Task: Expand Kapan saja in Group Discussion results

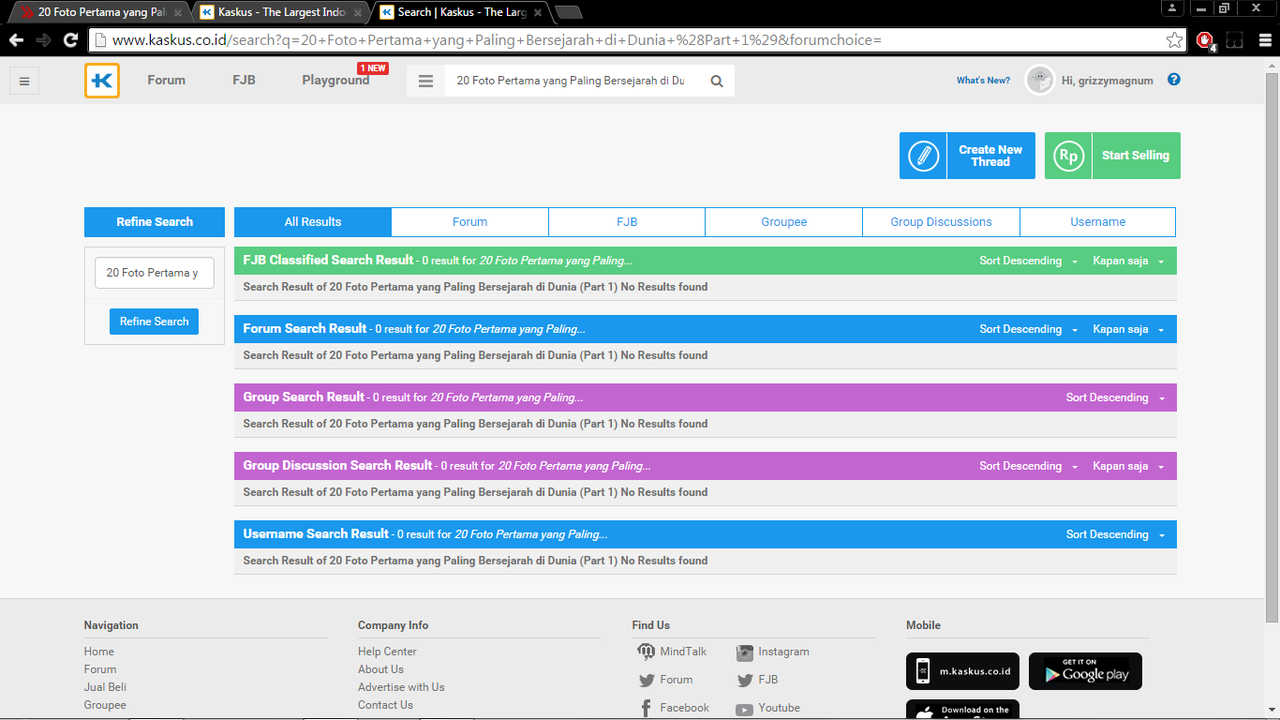Action: tap(1129, 466)
